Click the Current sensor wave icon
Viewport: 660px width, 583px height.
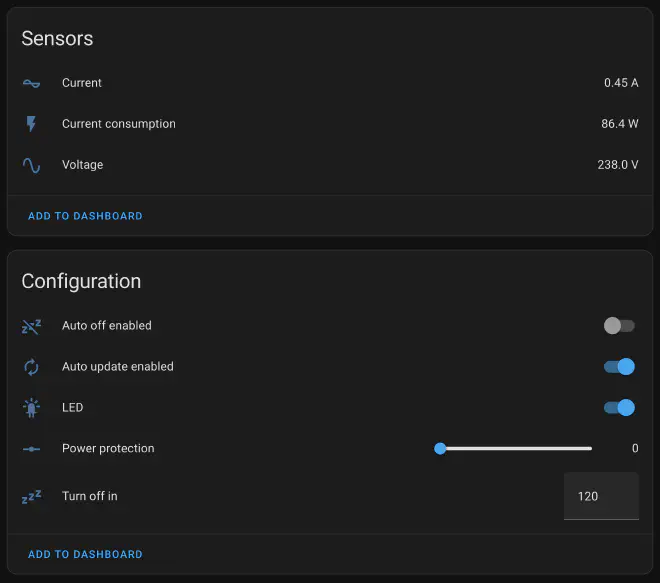31,83
